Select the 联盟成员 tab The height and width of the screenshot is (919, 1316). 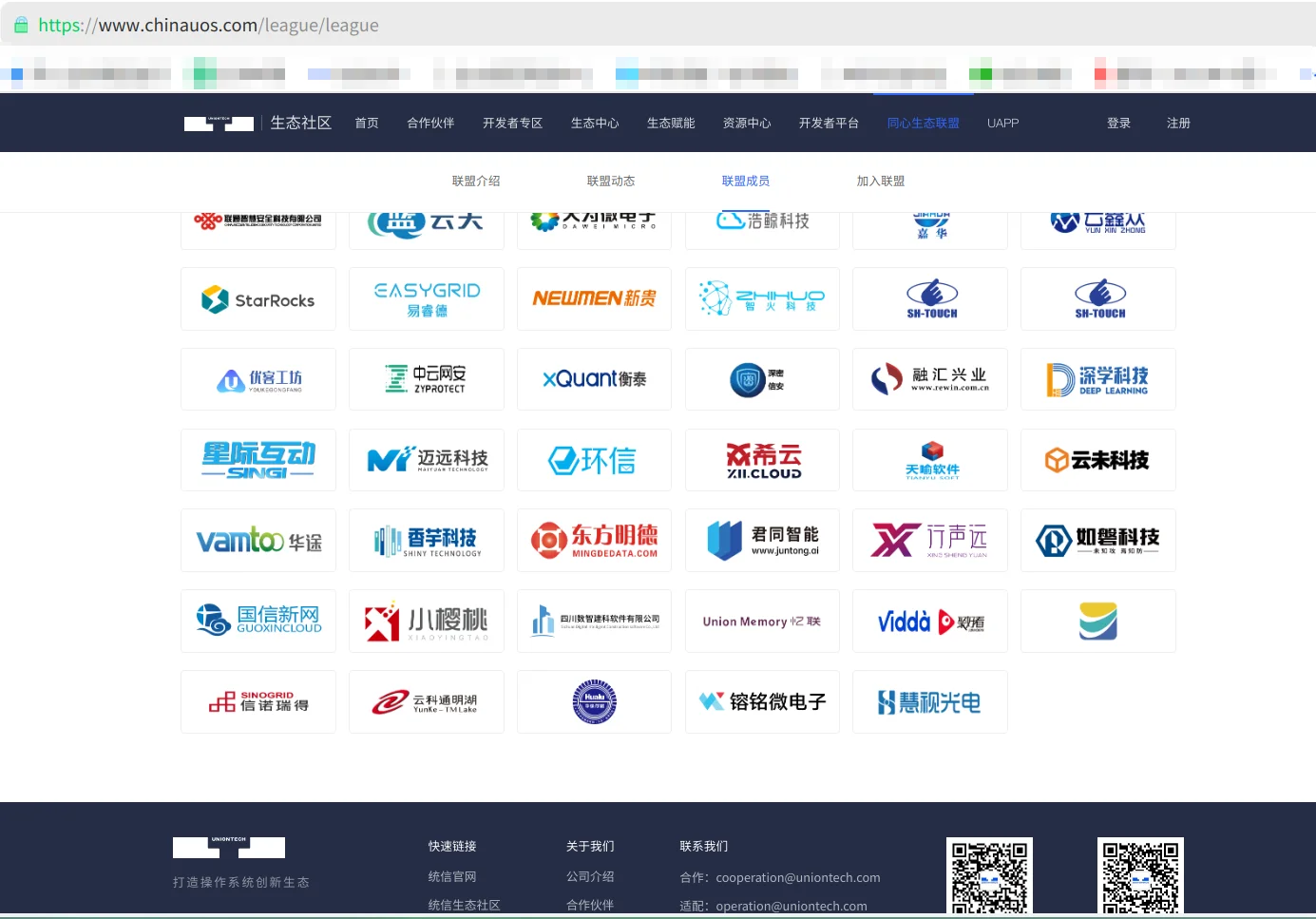coord(746,181)
